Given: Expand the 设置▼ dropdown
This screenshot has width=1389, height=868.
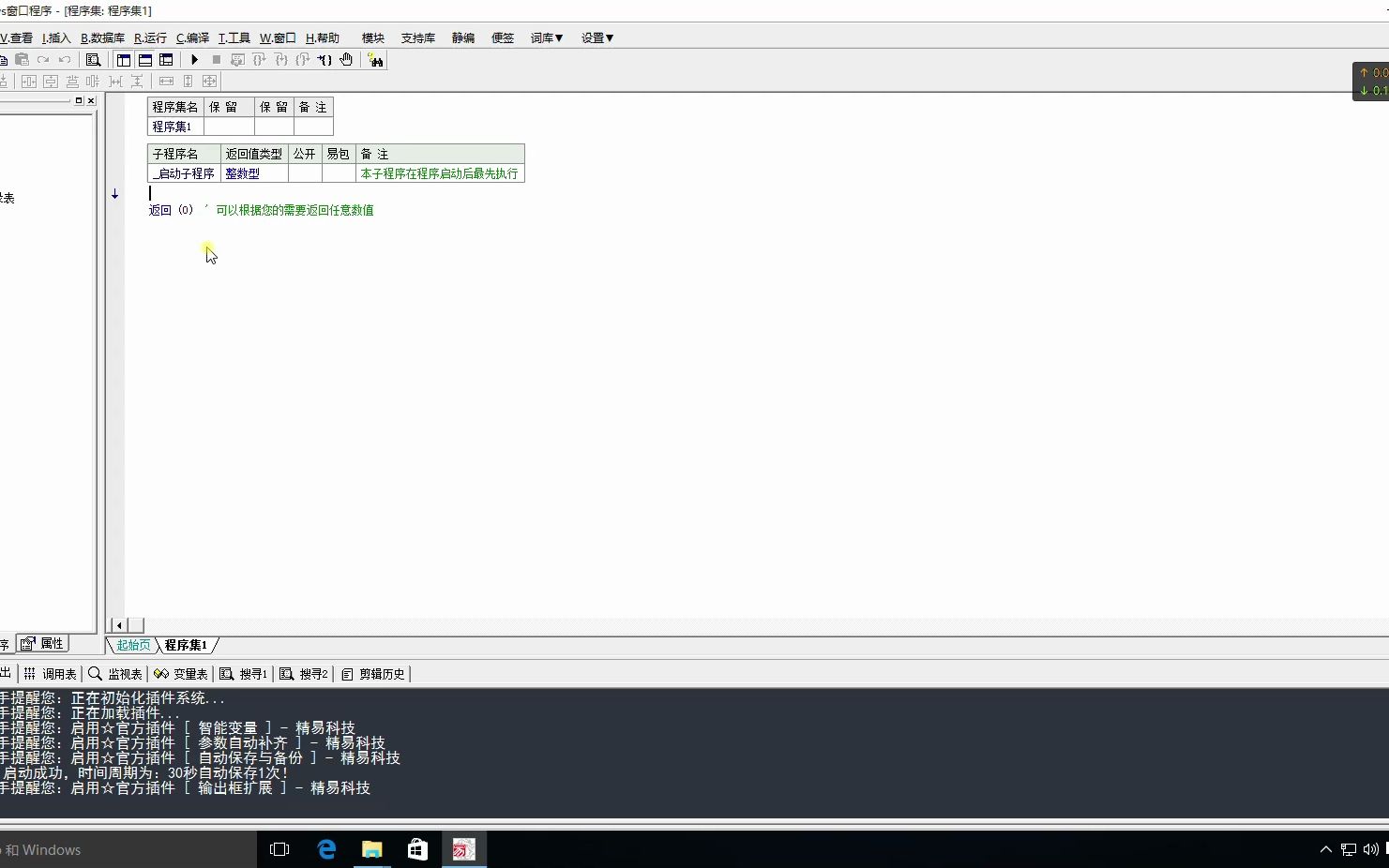Looking at the screenshot, I should [596, 38].
